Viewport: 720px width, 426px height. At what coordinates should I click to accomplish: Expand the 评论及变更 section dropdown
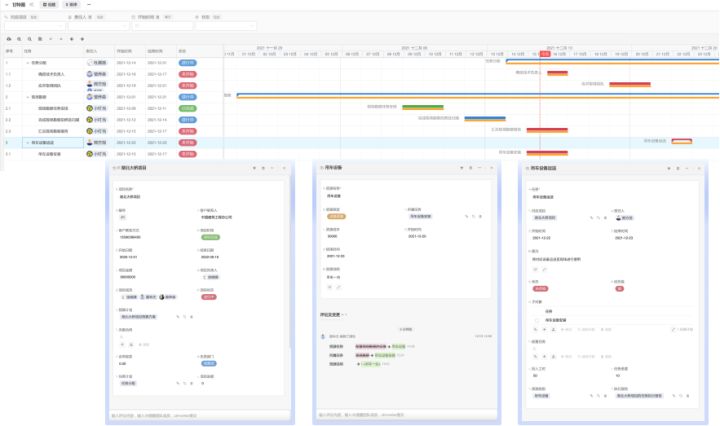(x=345, y=314)
